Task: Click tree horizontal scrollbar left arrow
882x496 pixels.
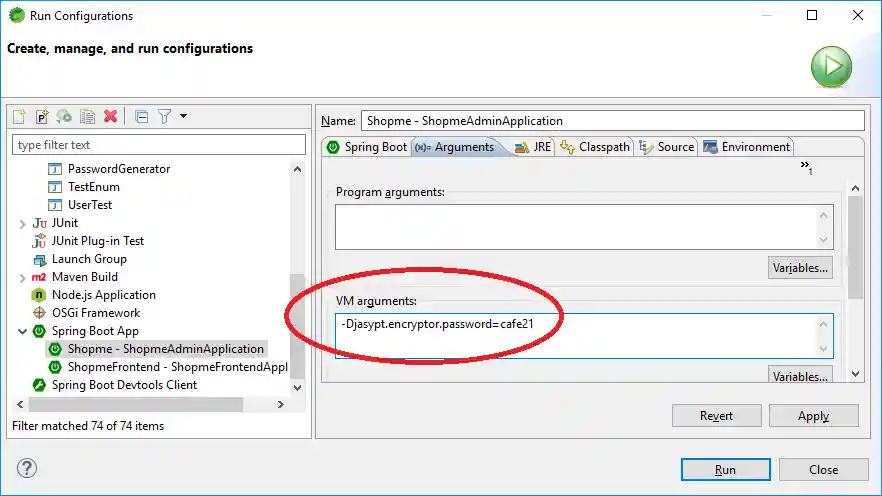Action: click(20, 404)
